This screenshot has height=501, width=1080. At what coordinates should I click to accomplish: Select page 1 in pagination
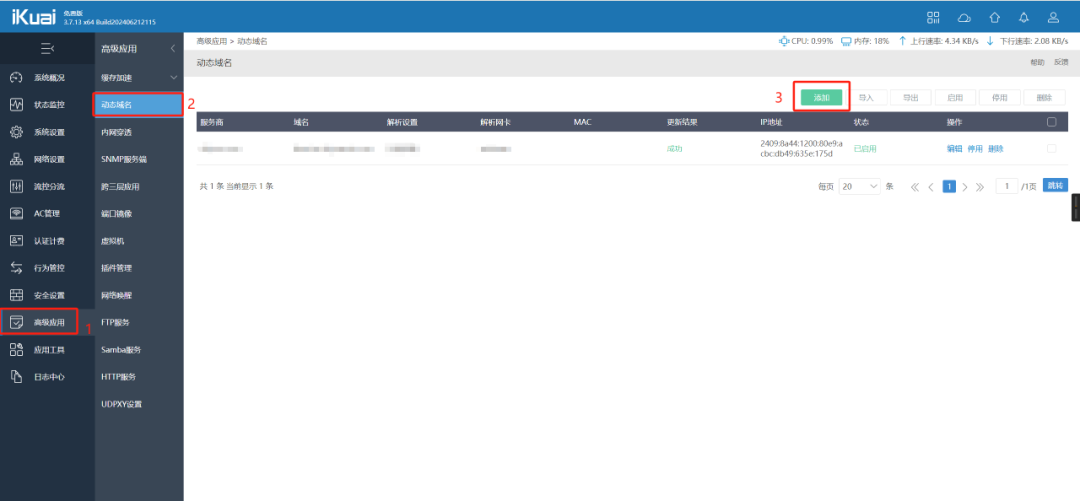949,186
